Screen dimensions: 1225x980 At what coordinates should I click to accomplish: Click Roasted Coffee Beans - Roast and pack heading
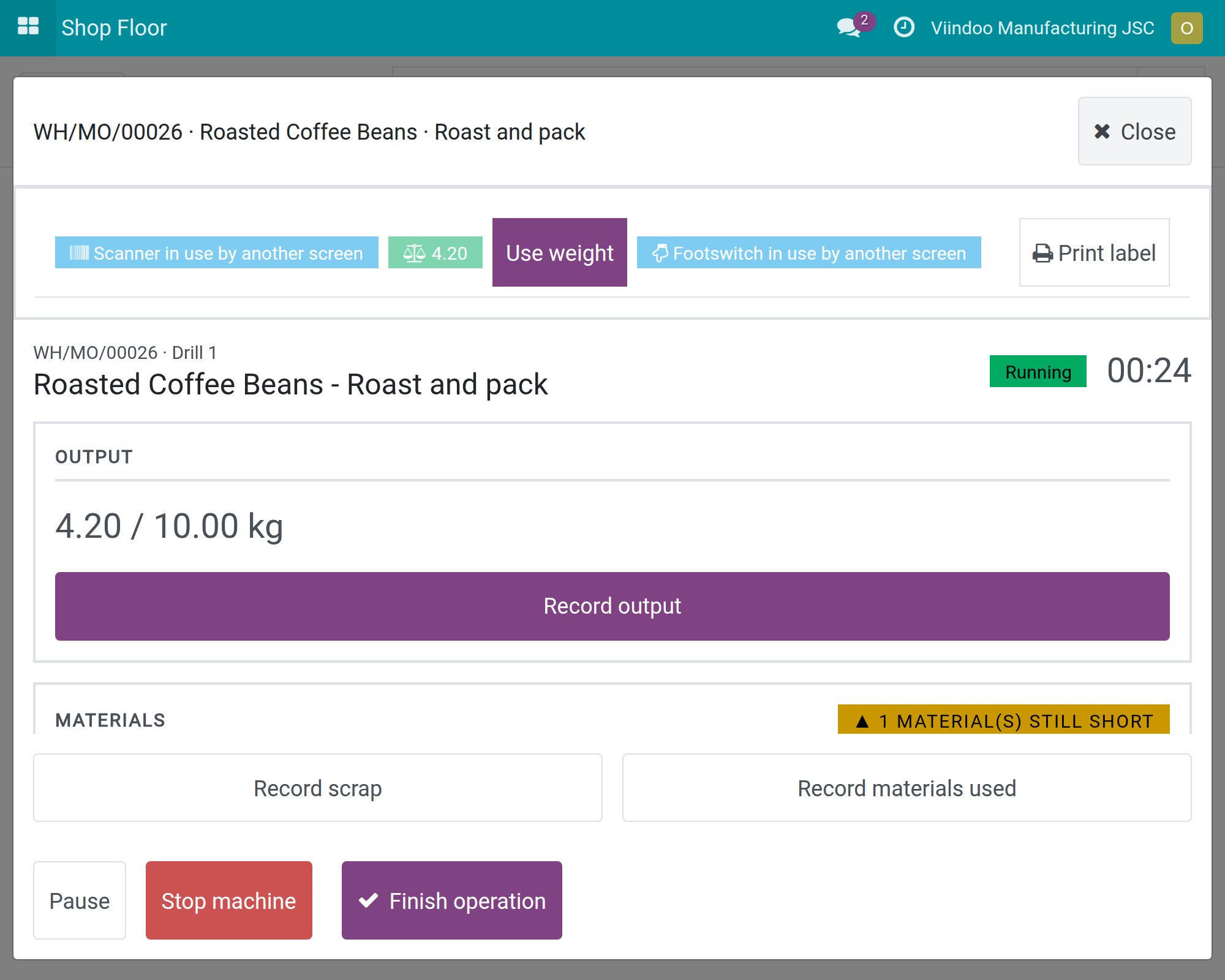coord(290,385)
